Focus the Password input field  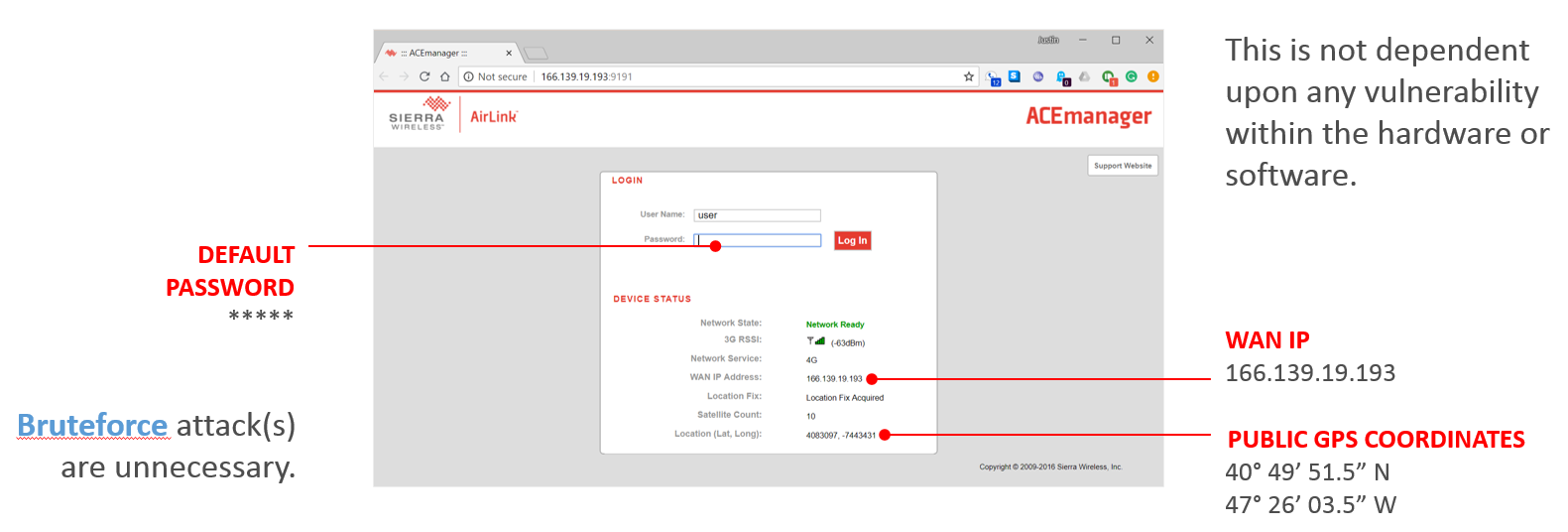tap(758, 240)
